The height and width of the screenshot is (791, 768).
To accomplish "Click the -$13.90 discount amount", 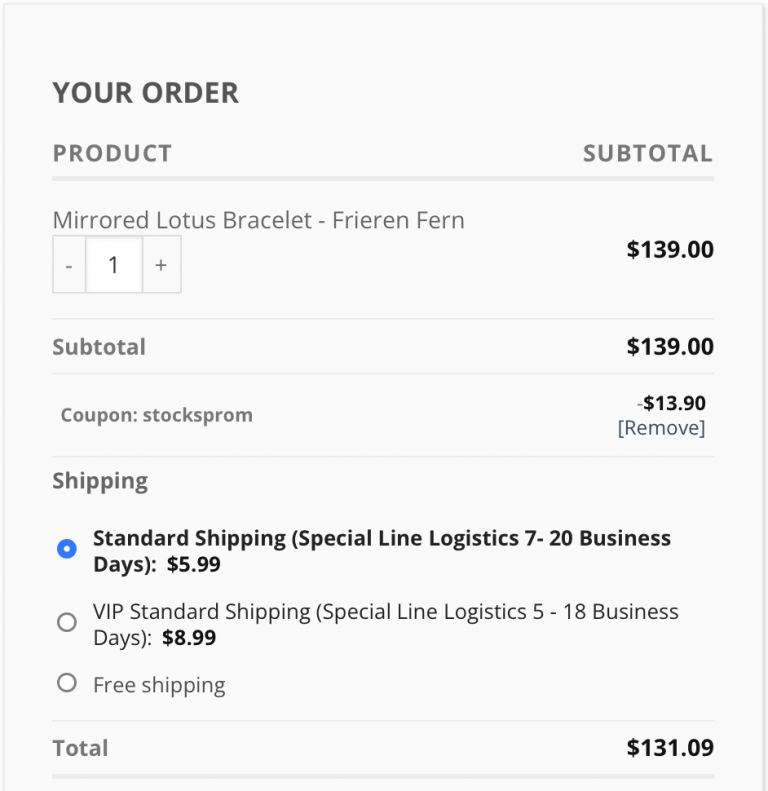I will coord(672,403).
